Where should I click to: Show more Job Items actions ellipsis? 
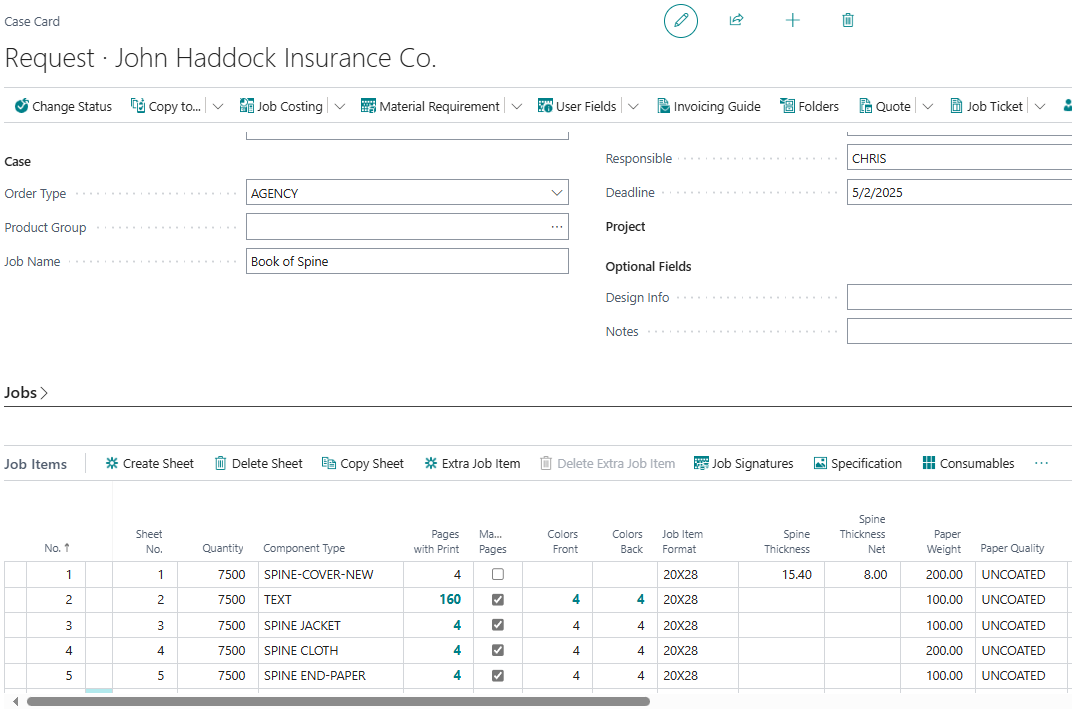(1041, 464)
